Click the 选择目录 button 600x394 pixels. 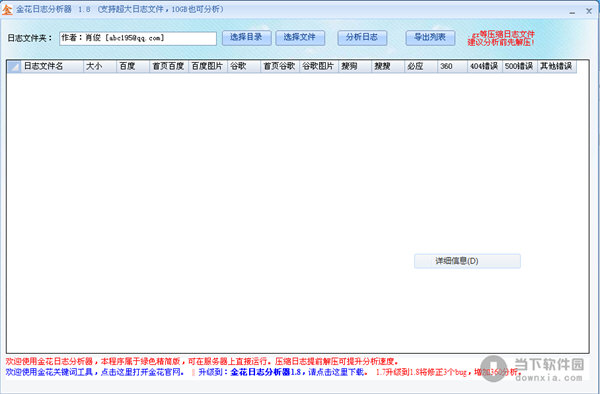(246, 37)
